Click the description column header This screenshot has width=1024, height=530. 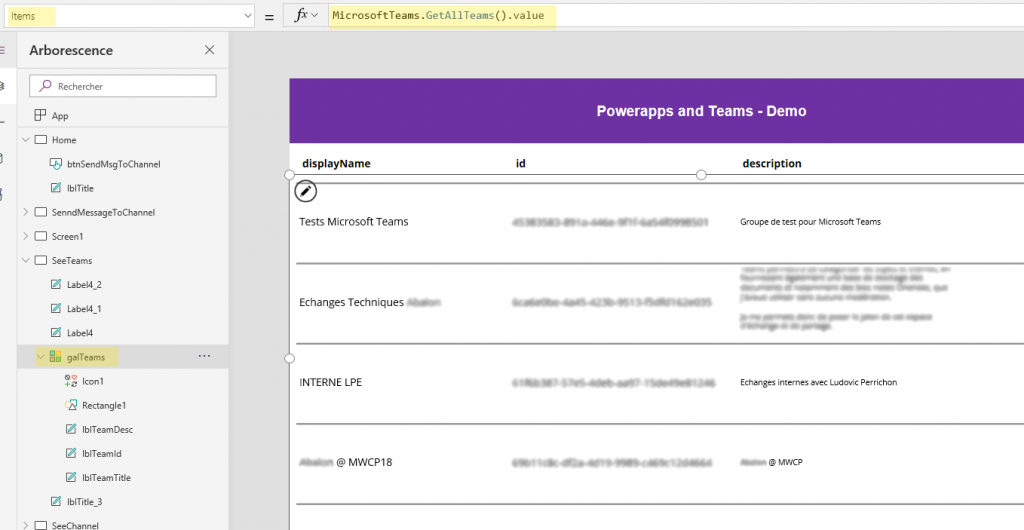(x=772, y=164)
